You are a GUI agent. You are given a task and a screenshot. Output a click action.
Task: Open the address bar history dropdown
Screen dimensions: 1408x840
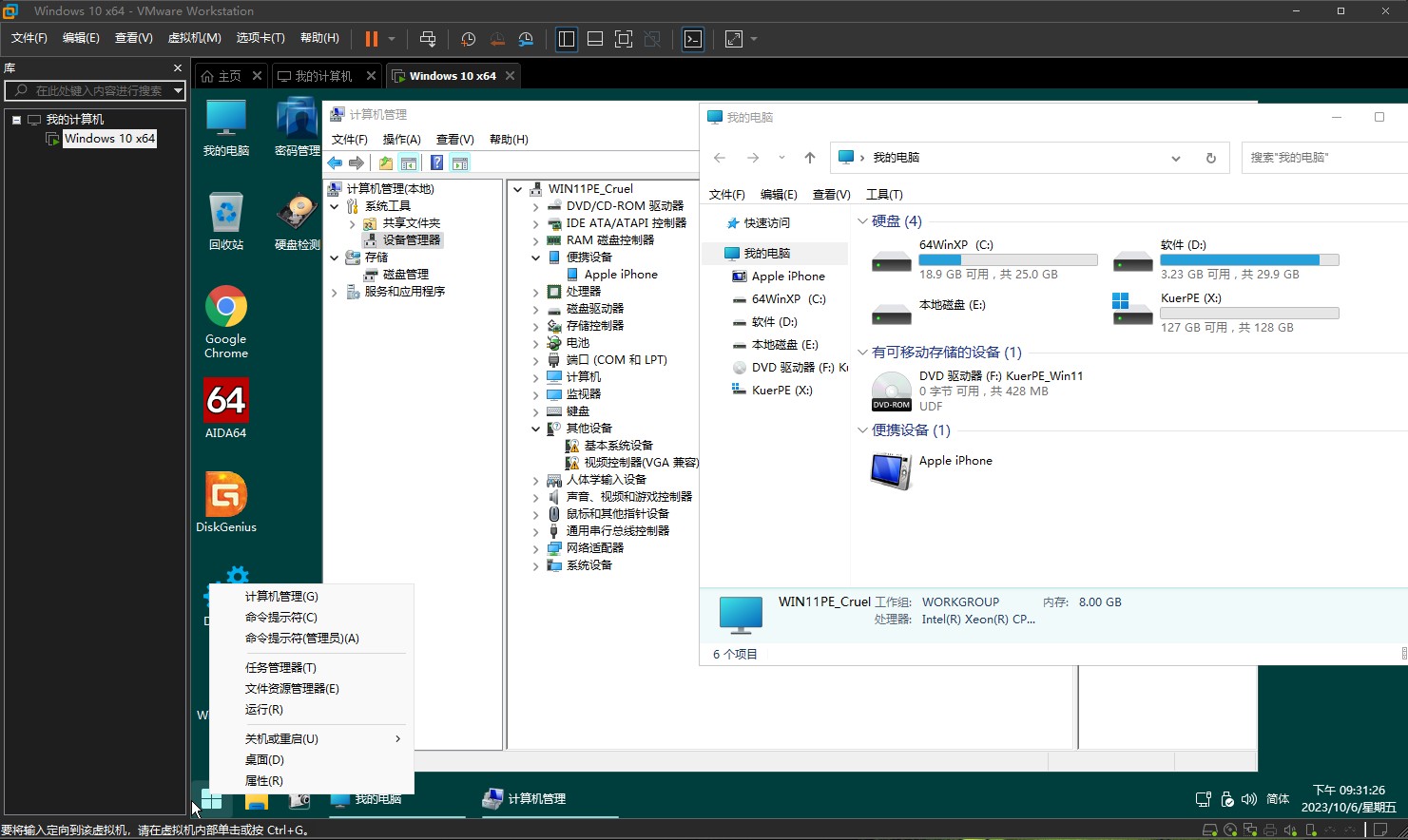coord(1176,158)
